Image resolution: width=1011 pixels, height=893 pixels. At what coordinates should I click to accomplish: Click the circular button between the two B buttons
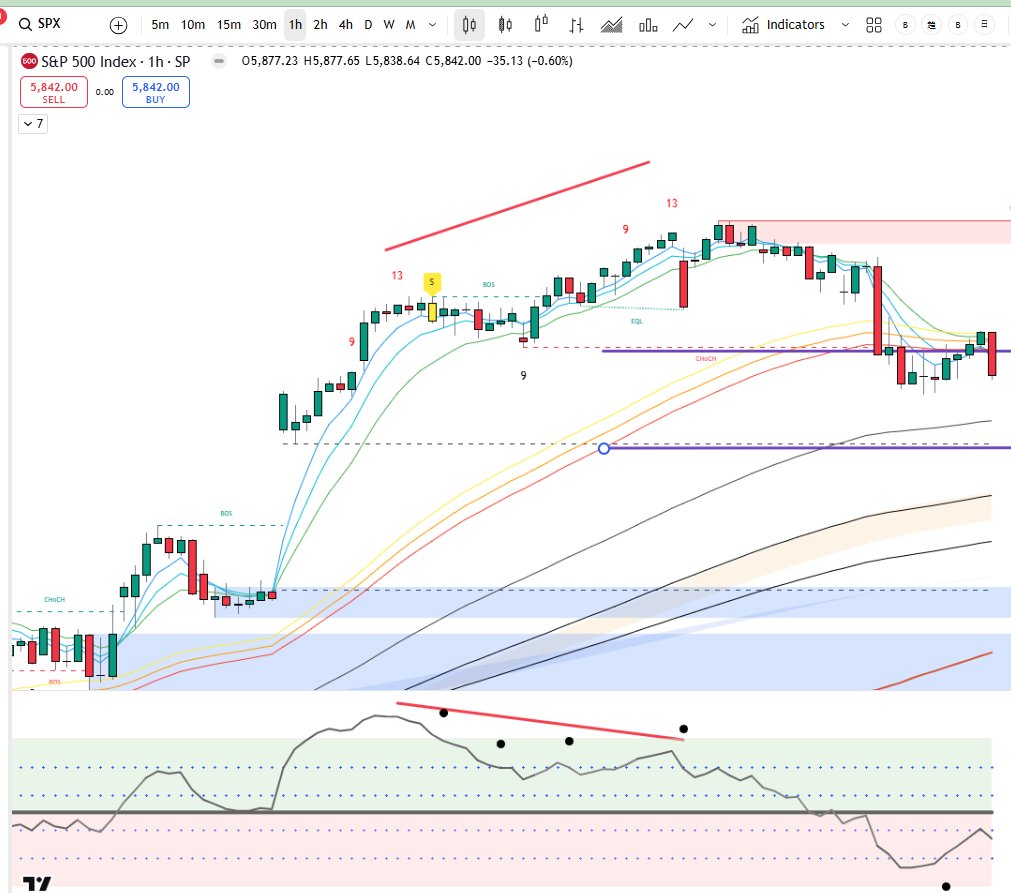tap(932, 25)
